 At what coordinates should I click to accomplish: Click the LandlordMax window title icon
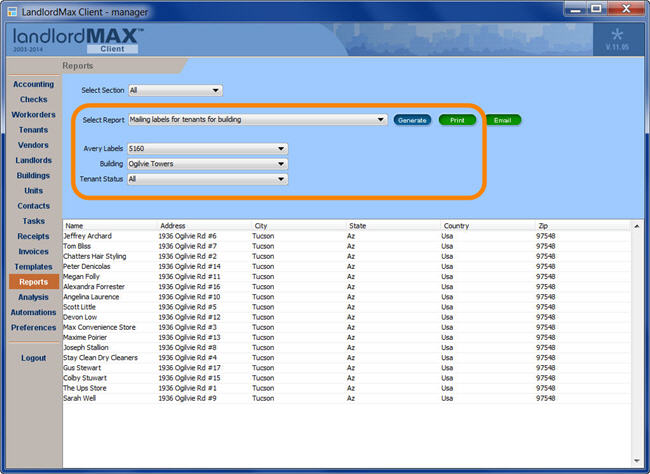[x=12, y=12]
